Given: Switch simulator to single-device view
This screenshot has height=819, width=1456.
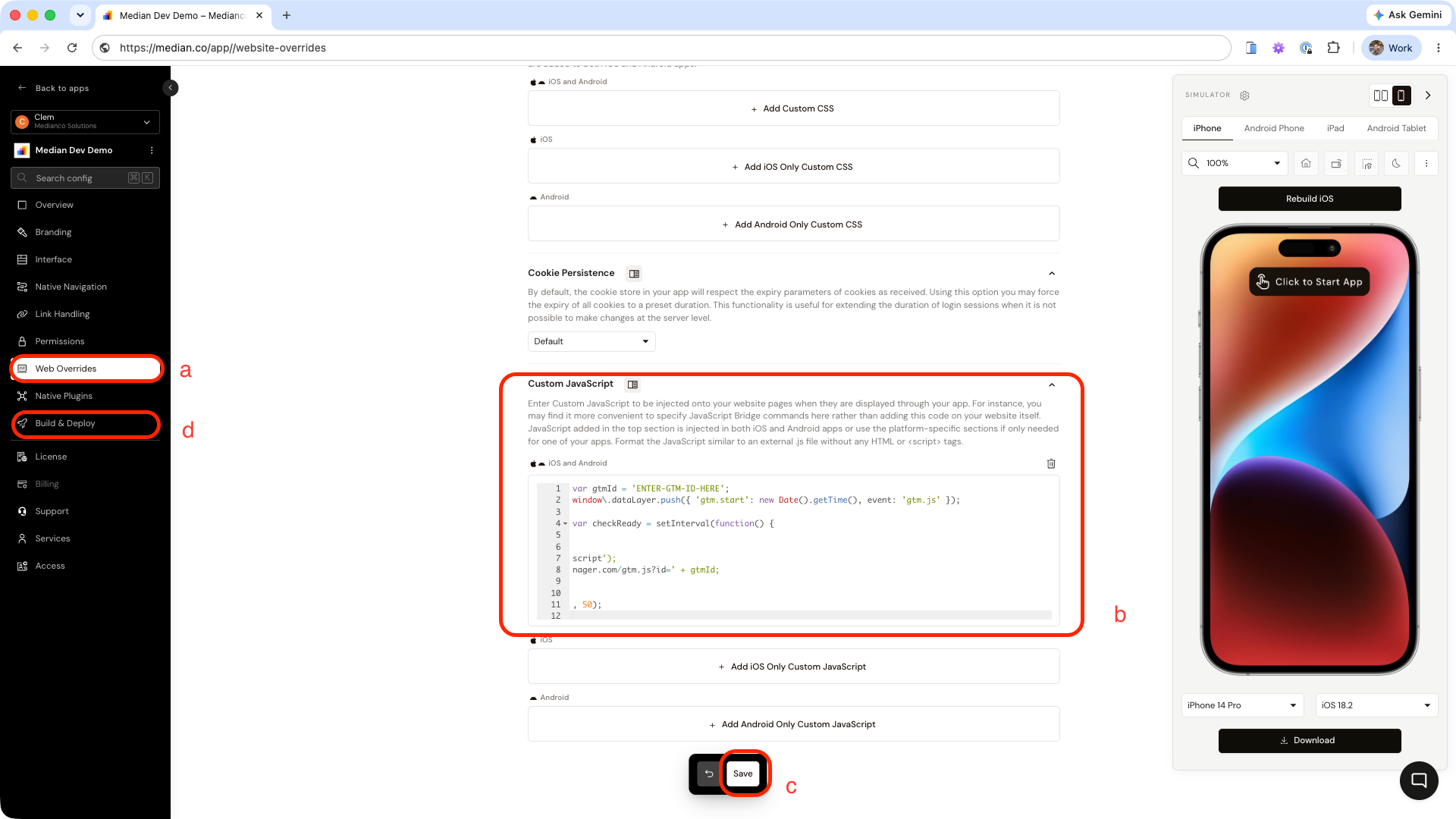Looking at the screenshot, I should (1401, 96).
